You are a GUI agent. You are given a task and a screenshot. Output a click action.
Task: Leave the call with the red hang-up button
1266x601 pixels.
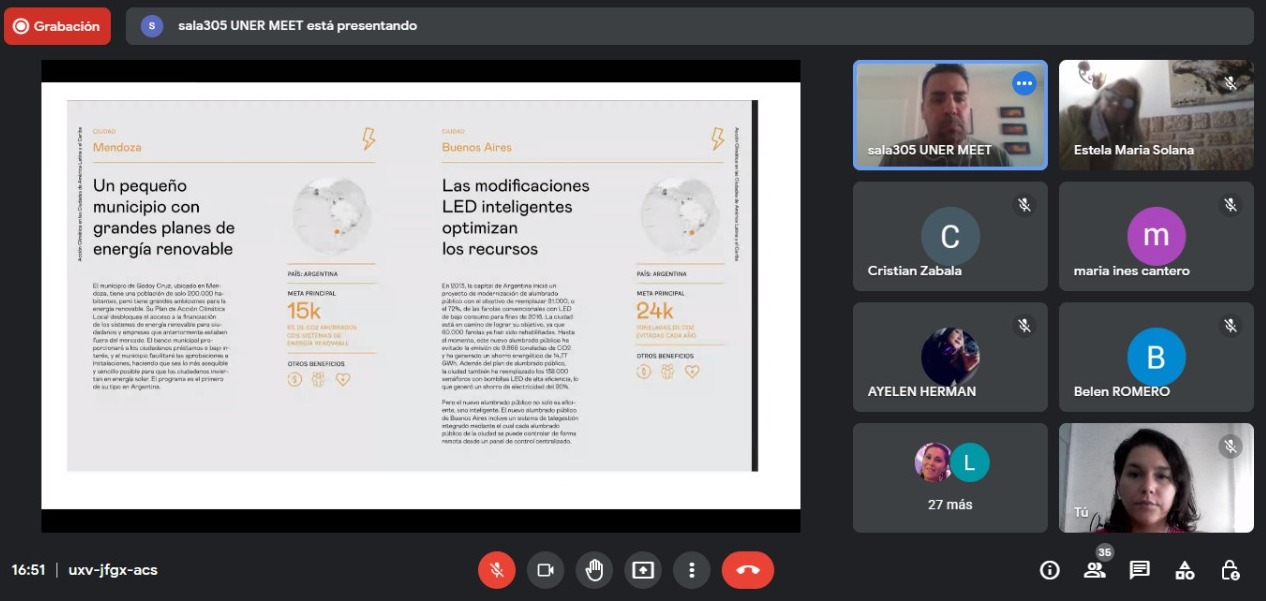tap(748, 570)
